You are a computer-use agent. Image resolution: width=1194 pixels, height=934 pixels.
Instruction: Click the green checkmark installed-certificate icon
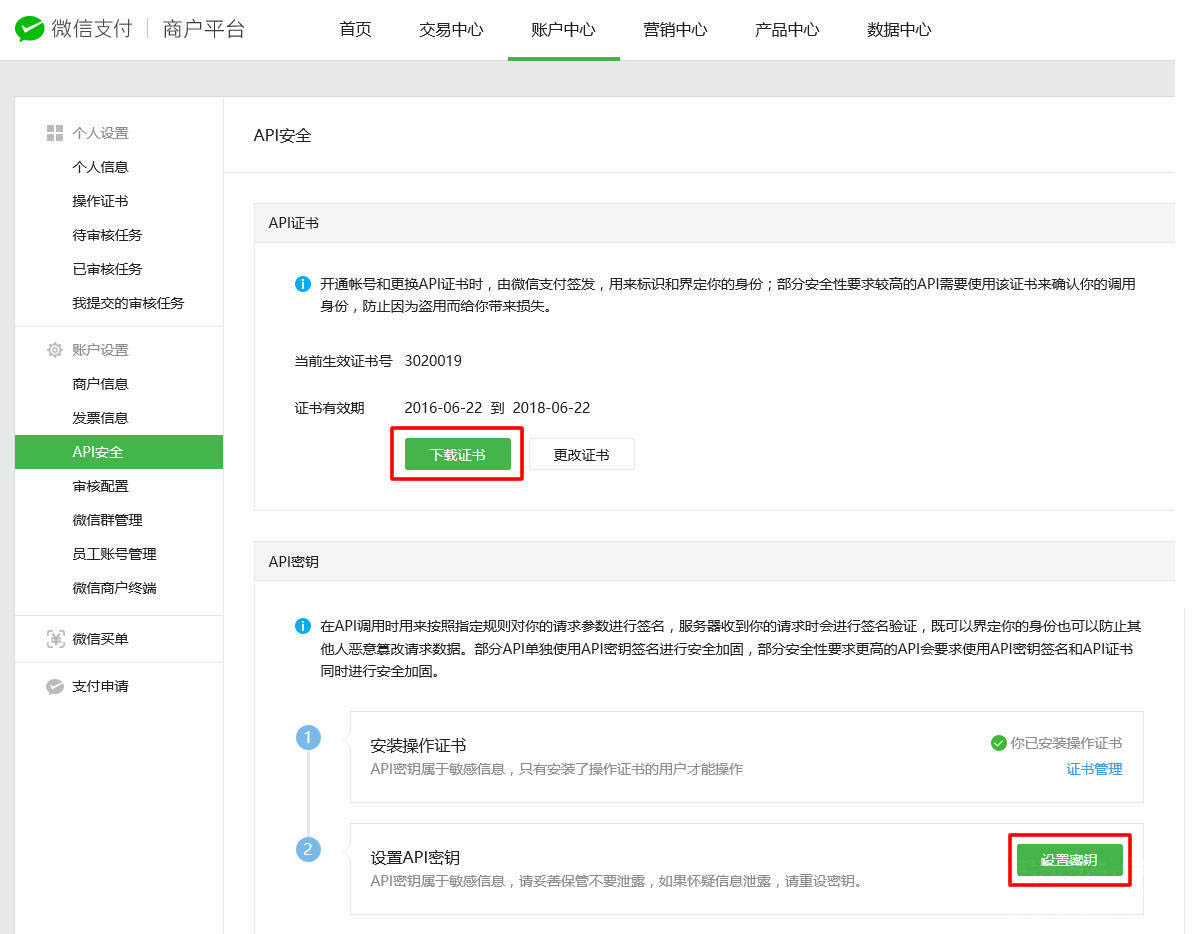pos(997,743)
